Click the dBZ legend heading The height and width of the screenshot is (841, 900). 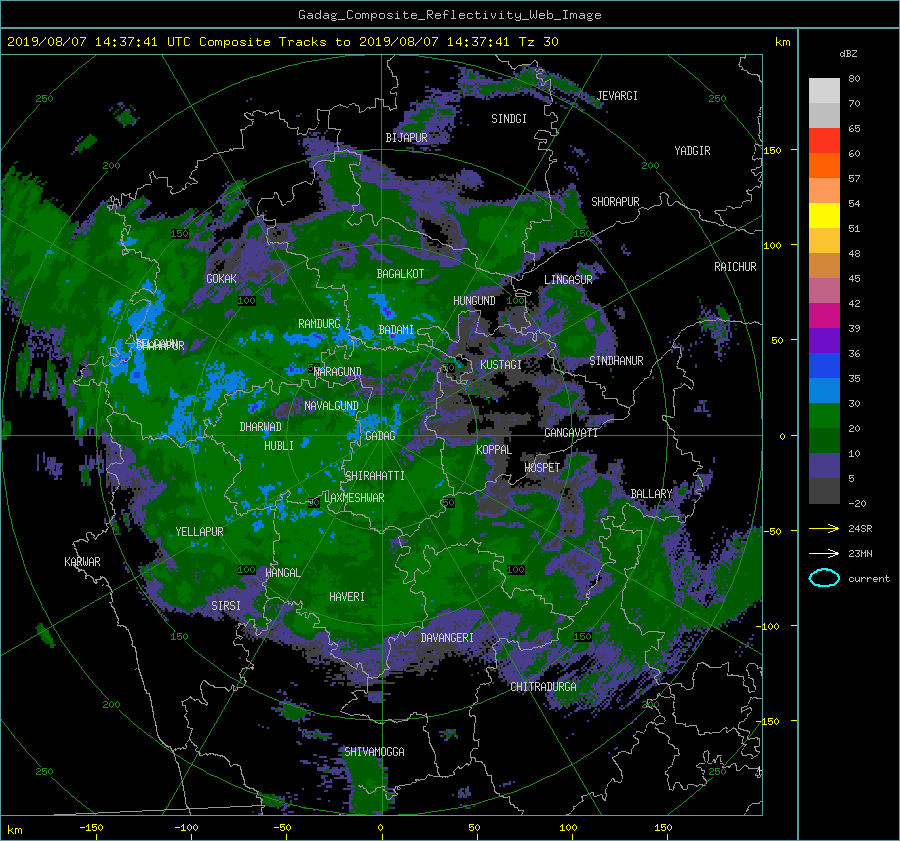(x=848, y=54)
